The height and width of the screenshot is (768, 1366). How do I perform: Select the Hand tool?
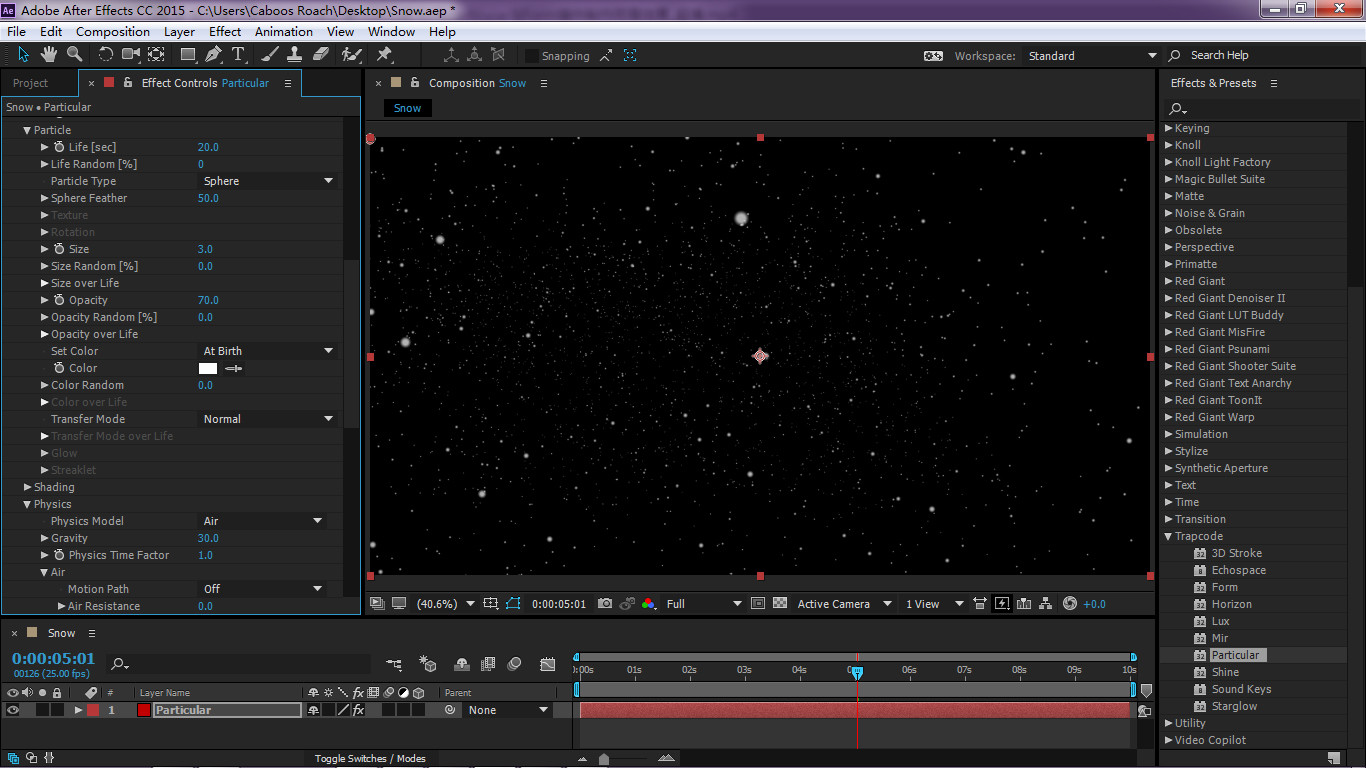49,54
